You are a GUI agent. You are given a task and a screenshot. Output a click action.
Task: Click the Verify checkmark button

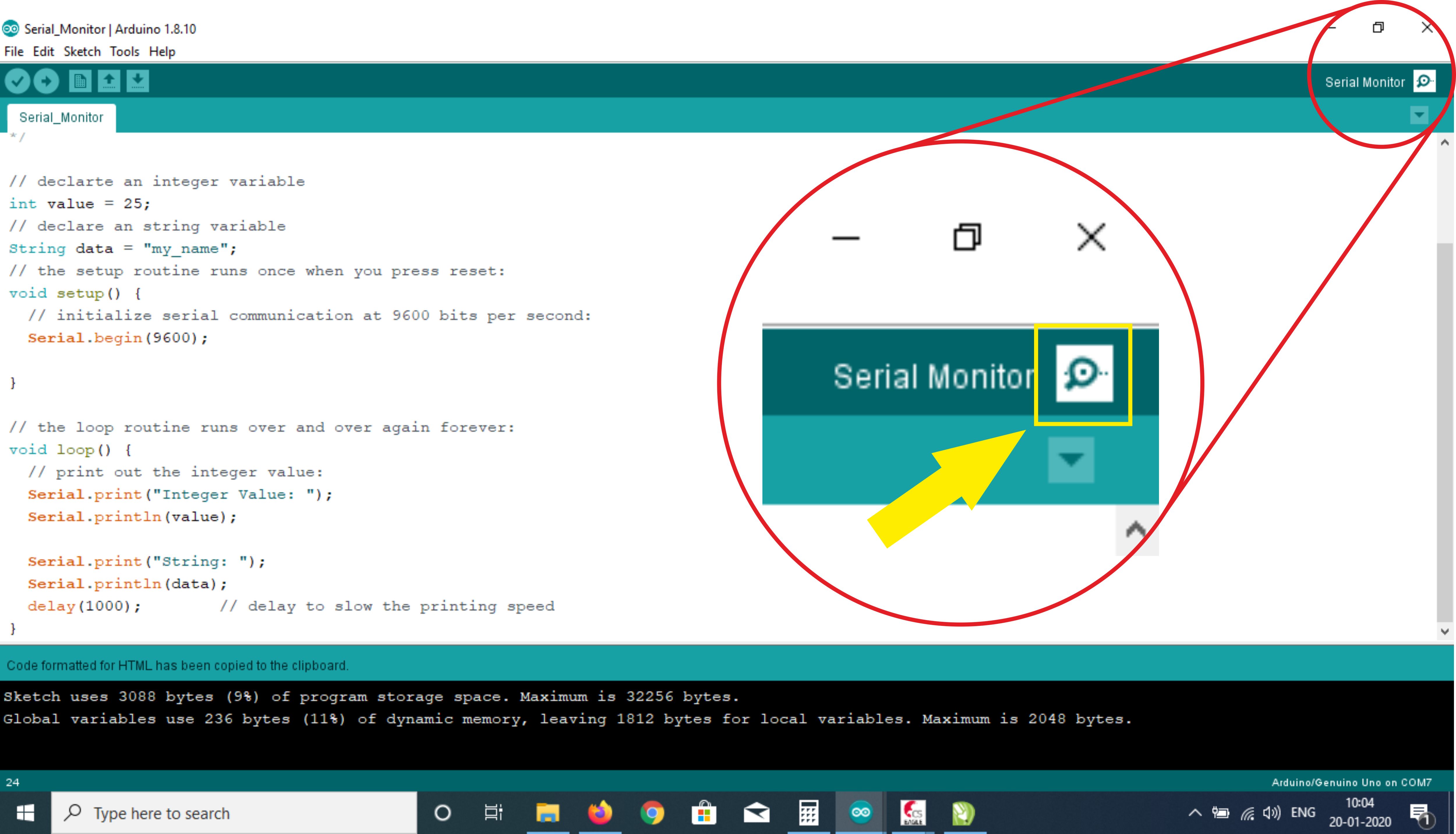pos(18,81)
